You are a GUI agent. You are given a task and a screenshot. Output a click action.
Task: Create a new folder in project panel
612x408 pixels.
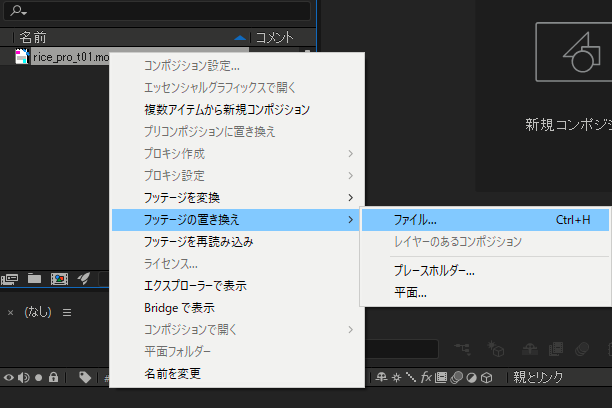click(x=35, y=278)
